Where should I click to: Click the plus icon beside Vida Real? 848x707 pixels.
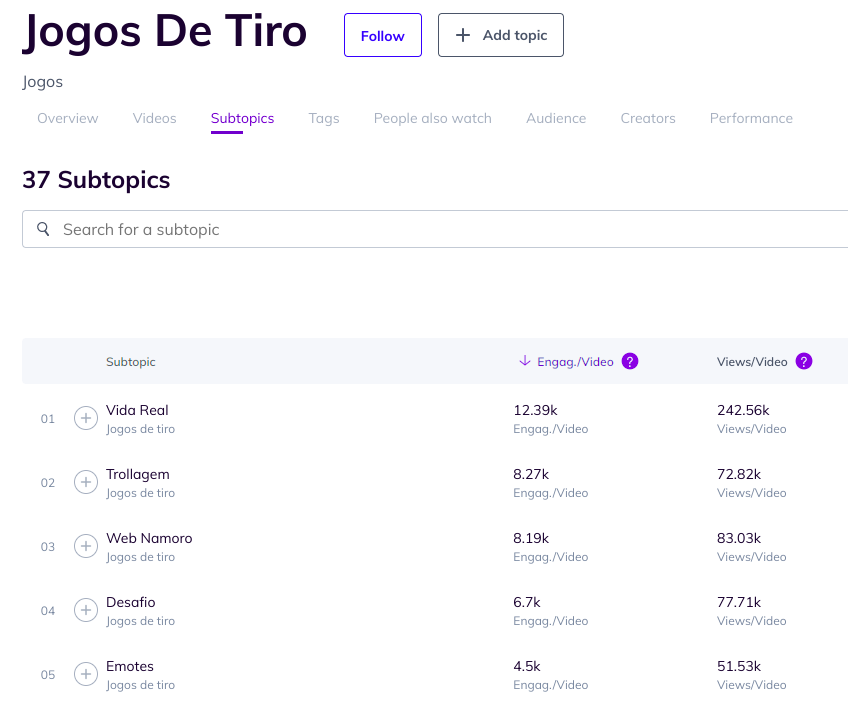86,419
